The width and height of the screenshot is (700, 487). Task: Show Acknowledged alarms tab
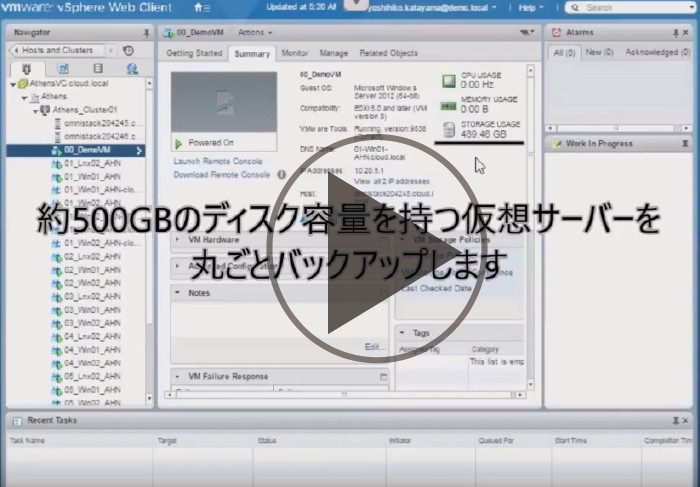click(x=658, y=53)
